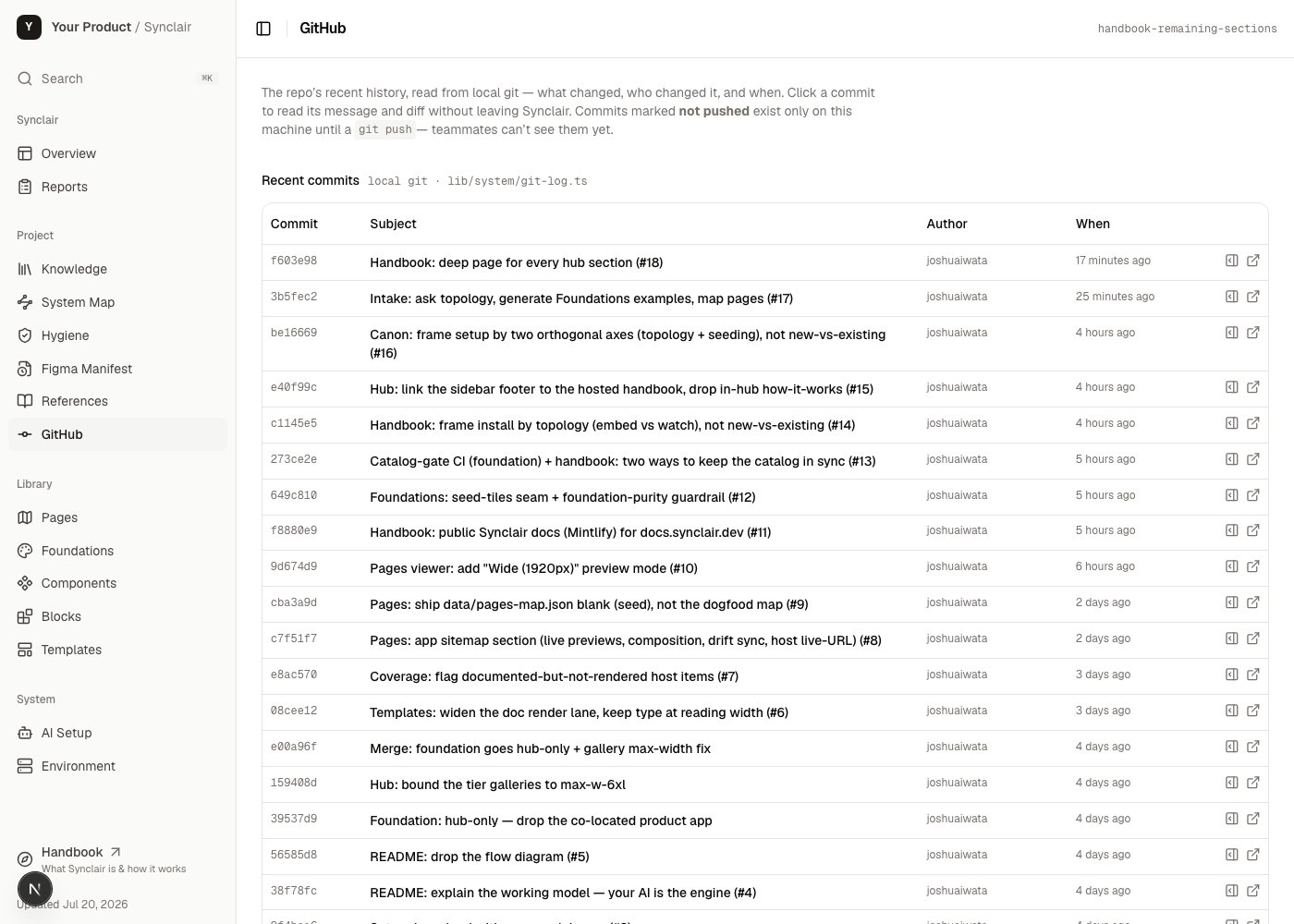Open commit 3b5fec2 in new window
The height and width of the screenshot is (924, 1294).
coord(1253,297)
